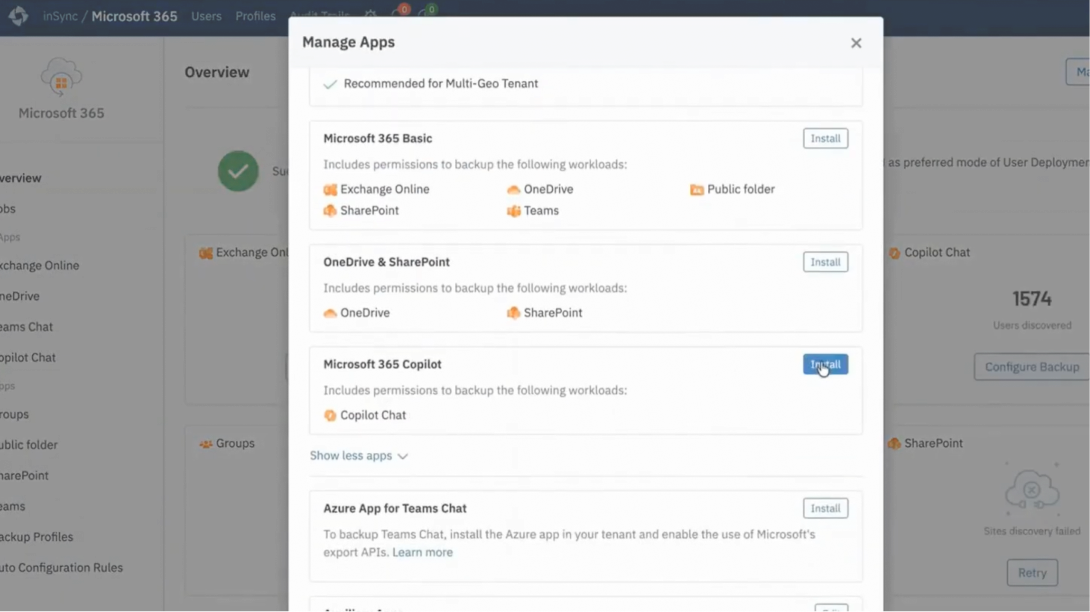Close the Manage Apps dialog

(856, 43)
